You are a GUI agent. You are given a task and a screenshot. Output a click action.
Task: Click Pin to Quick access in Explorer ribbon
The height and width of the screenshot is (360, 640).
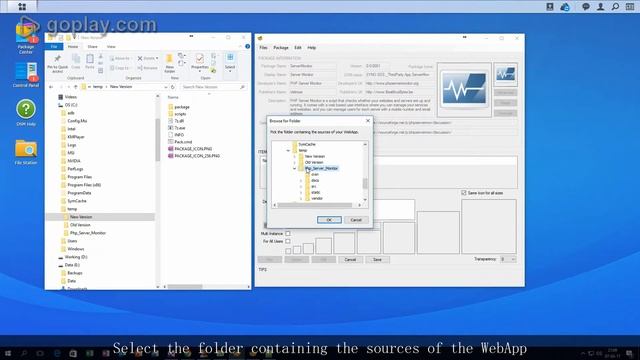tap(58, 63)
